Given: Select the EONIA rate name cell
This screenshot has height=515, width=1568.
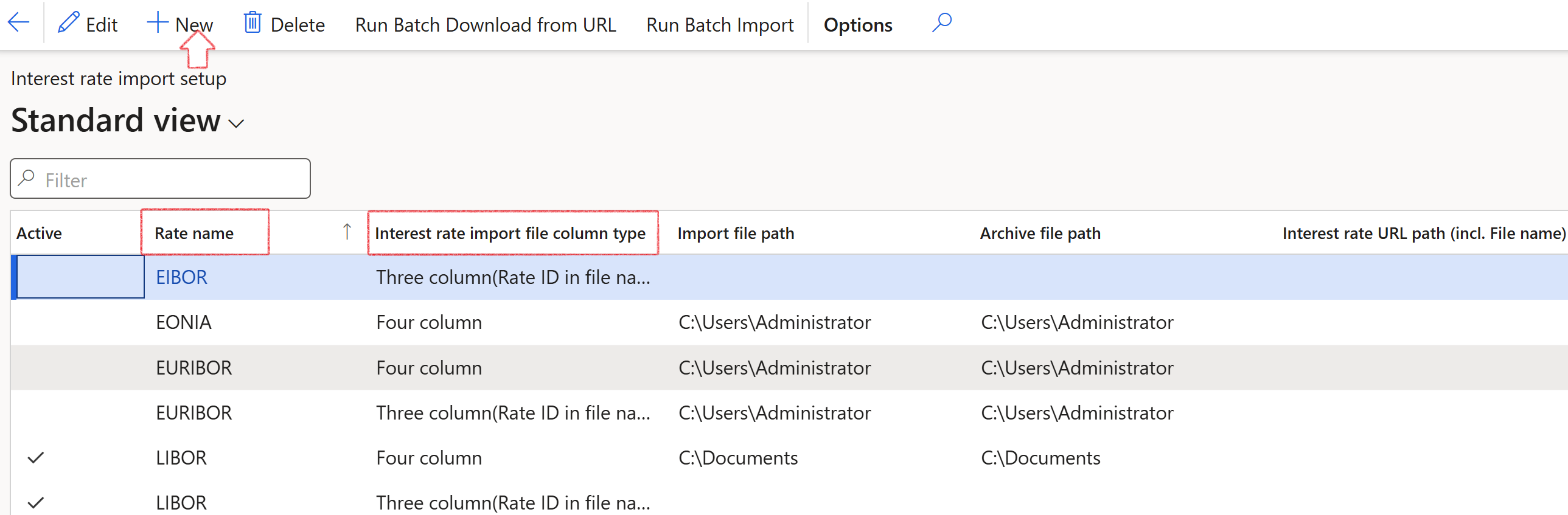Looking at the screenshot, I should point(183,322).
